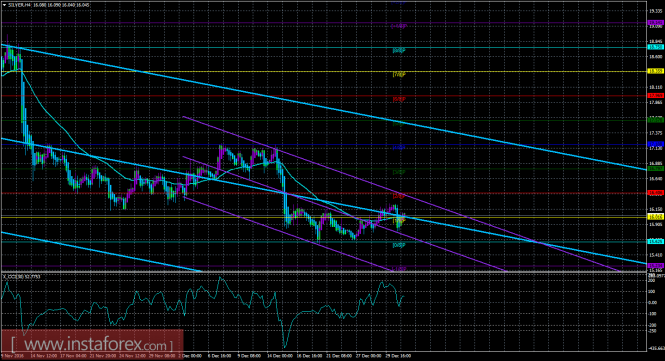Select the cyan 15.625 price level tag
The height and width of the screenshot is (361, 665).
[x=656, y=241]
